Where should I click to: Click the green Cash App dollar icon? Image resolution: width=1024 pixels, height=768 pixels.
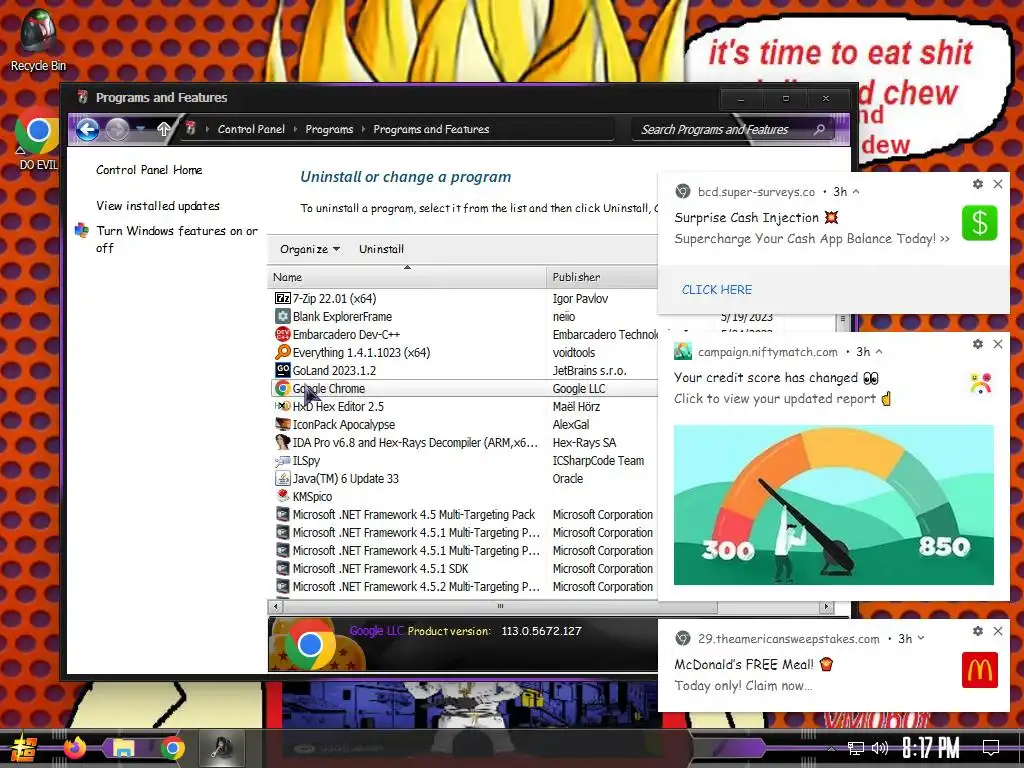click(x=980, y=223)
